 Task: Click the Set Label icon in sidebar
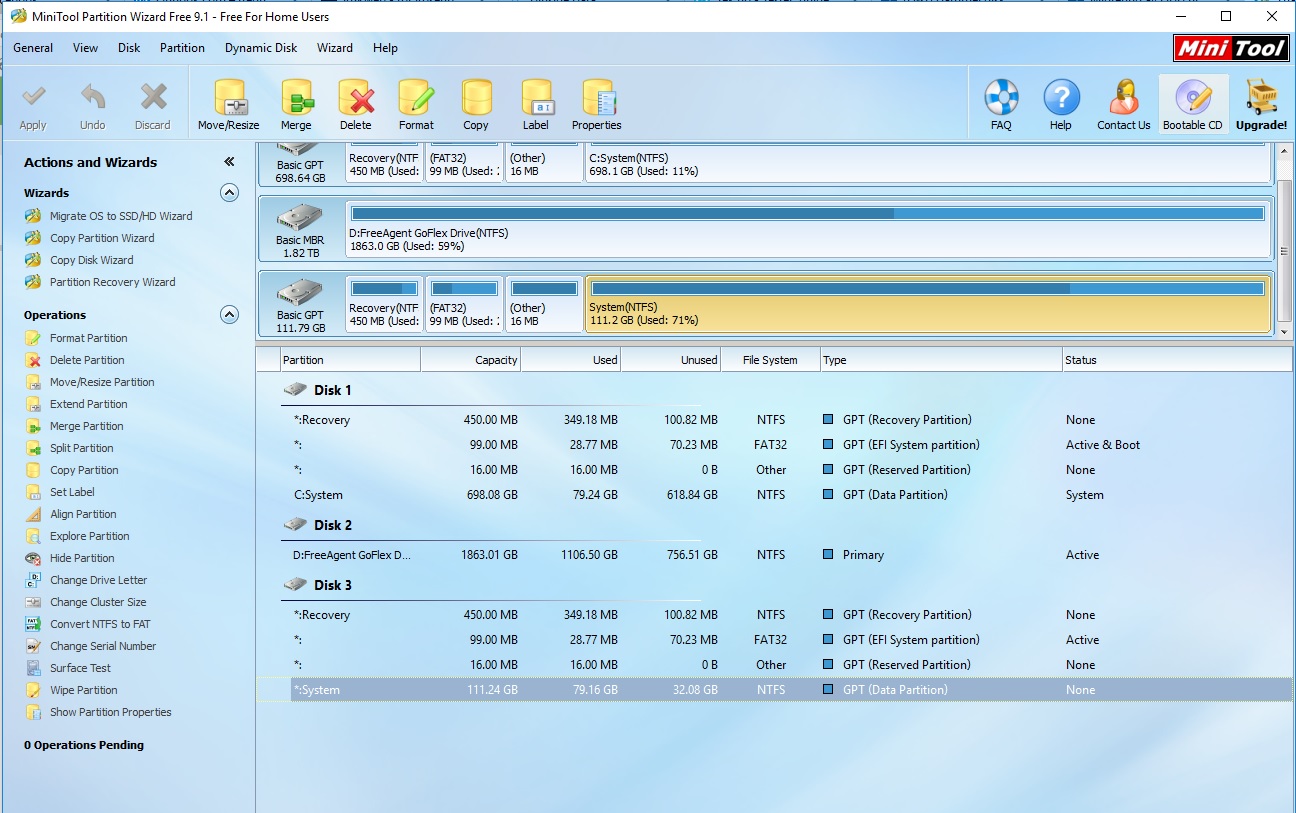pos(33,492)
